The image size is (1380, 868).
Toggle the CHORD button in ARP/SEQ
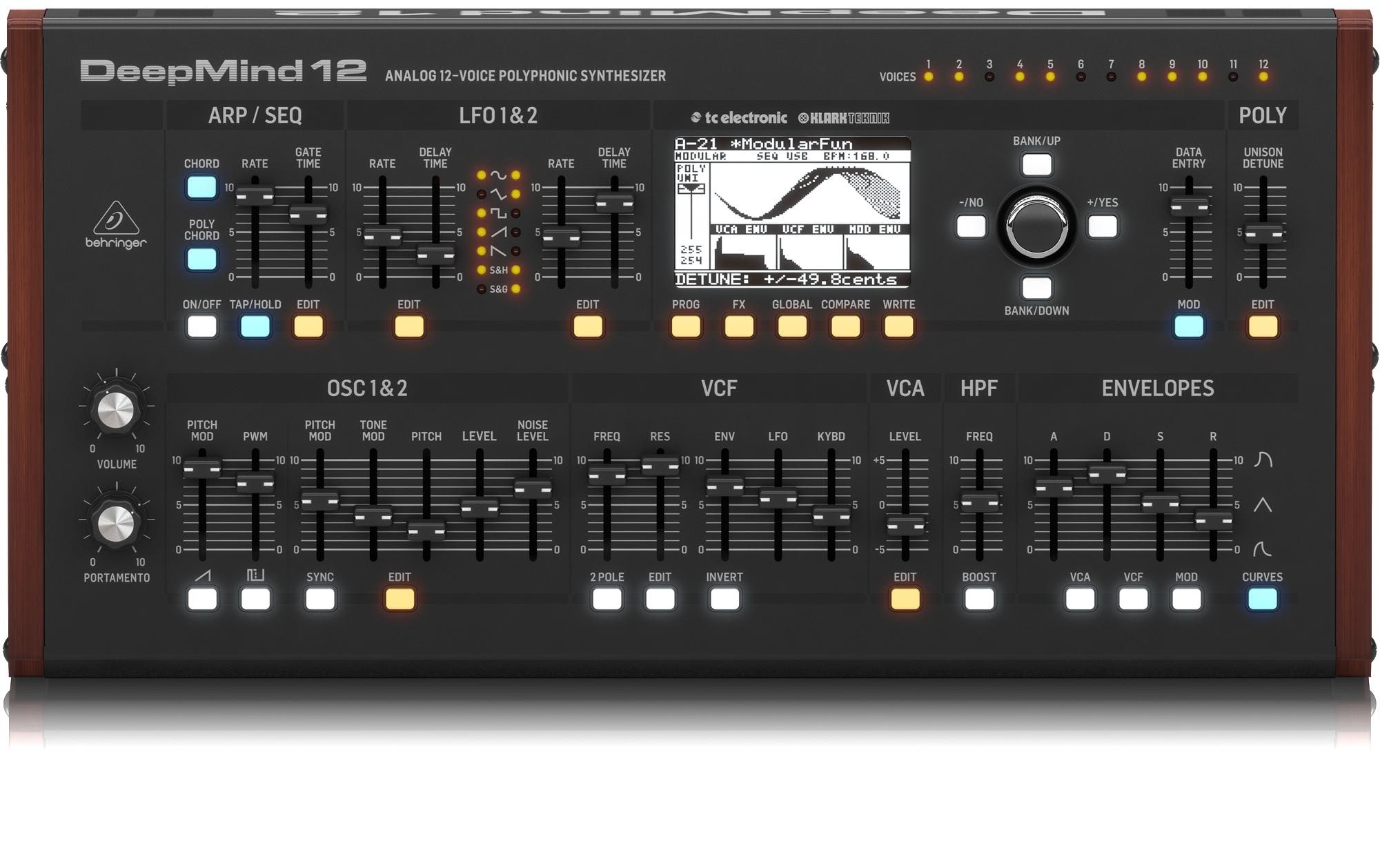pyautogui.click(x=201, y=187)
